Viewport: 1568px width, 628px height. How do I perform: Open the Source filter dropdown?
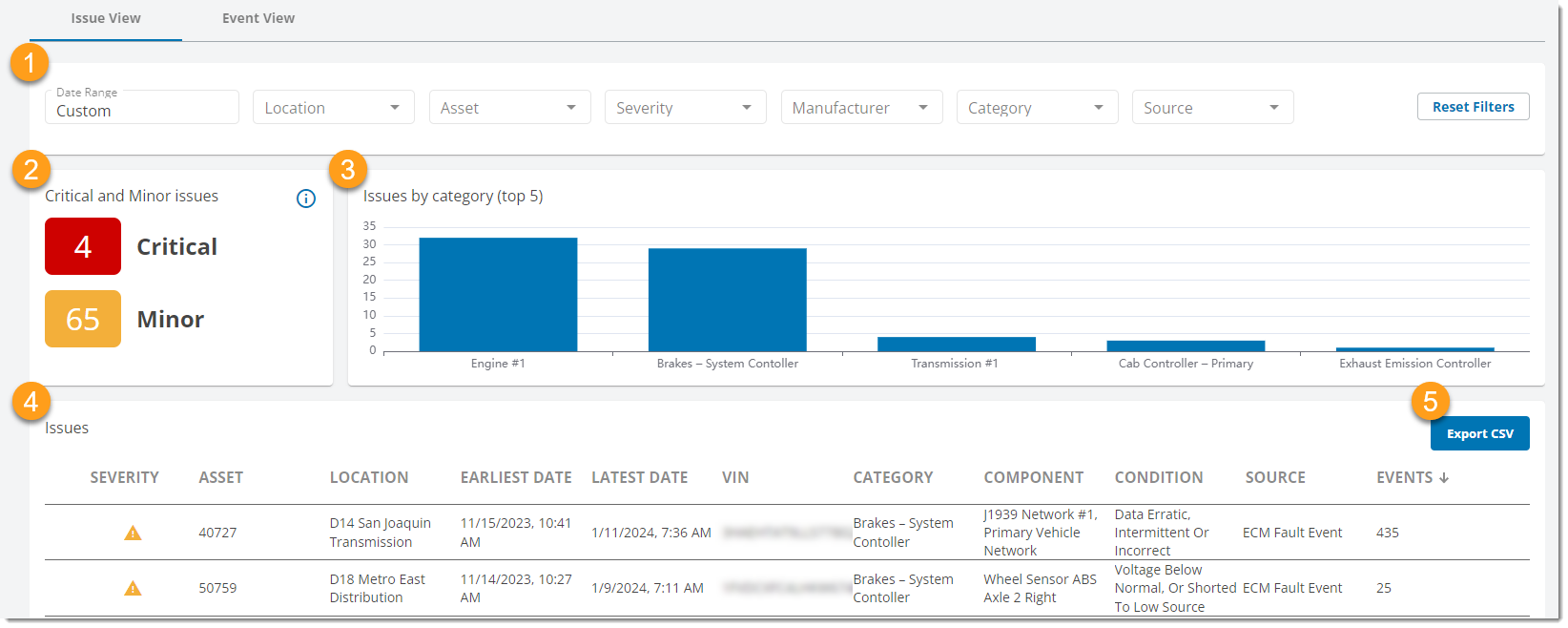pos(1212,107)
